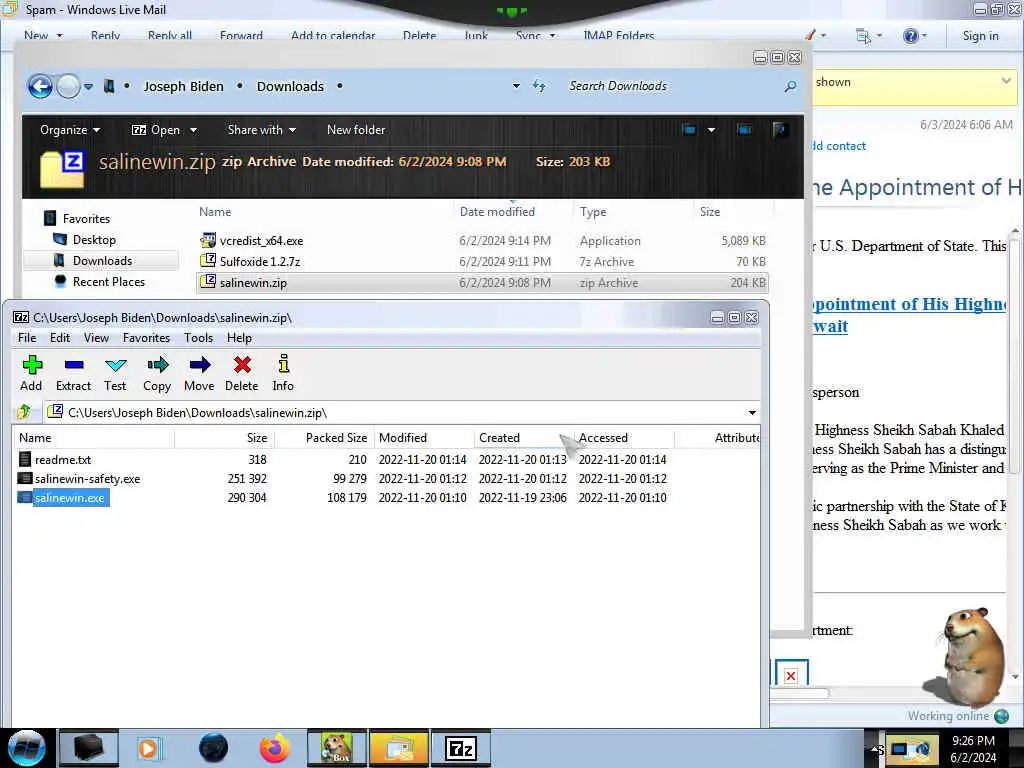Click the vcredist_x64.exe file icon
This screenshot has width=1024, height=768.
click(208, 240)
